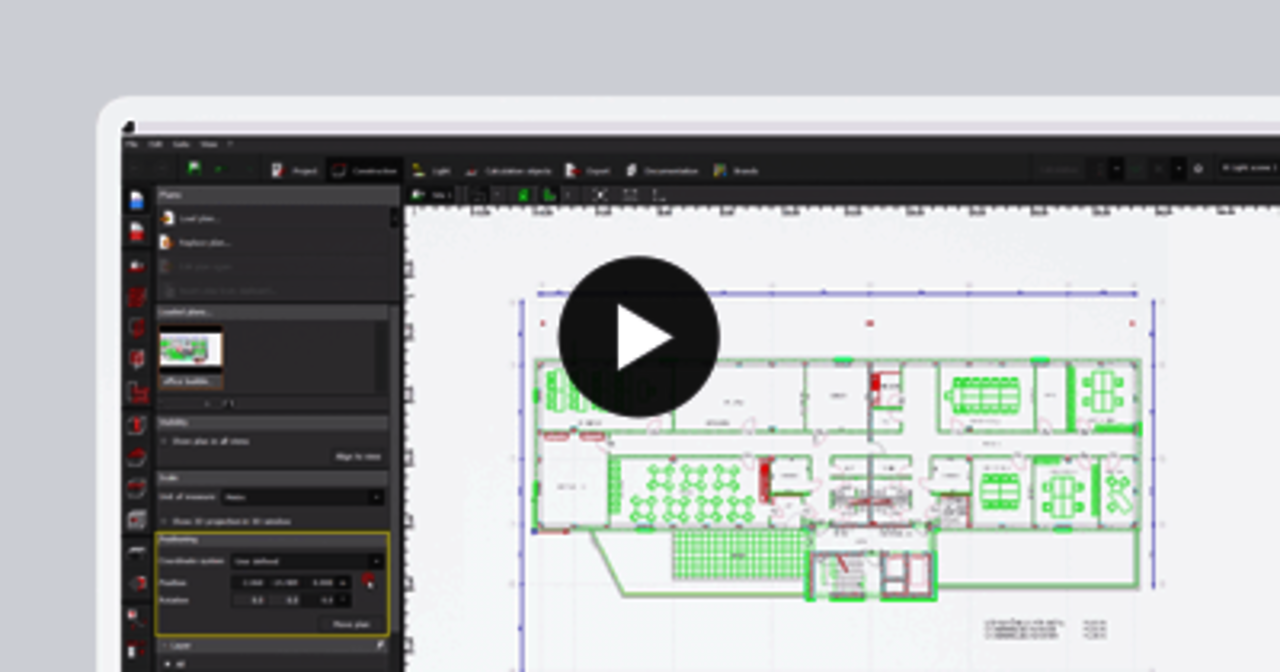Click the Align to view button

coord(357,457)
